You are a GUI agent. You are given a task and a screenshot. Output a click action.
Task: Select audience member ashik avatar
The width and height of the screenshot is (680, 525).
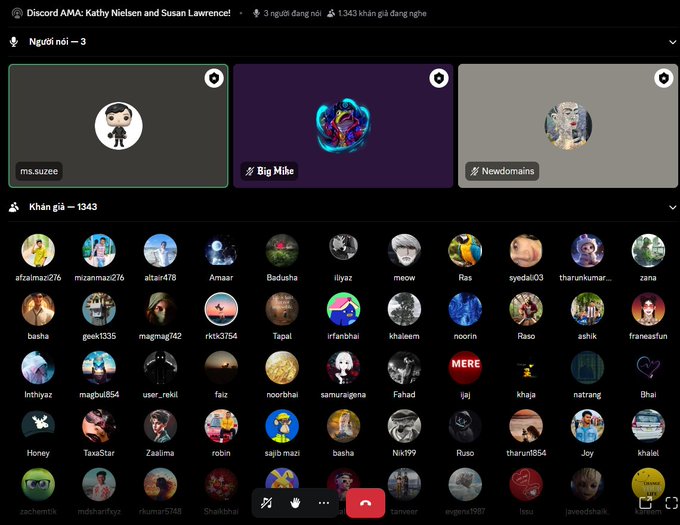[587, 309]
